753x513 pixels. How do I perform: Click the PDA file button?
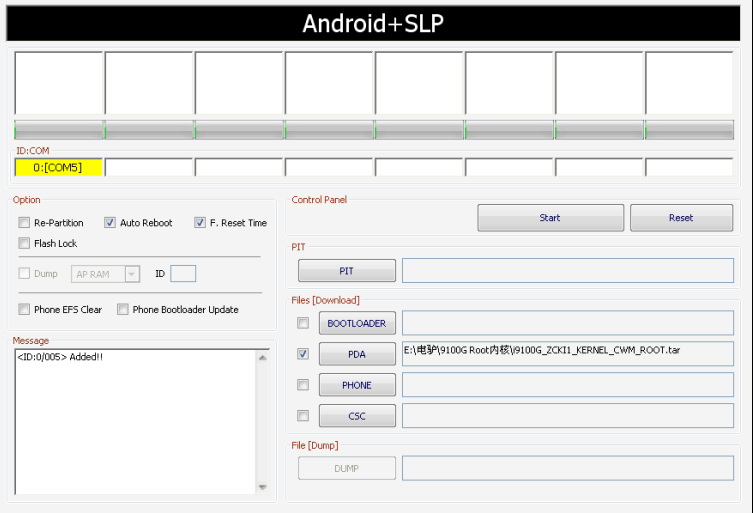(357, 354)
